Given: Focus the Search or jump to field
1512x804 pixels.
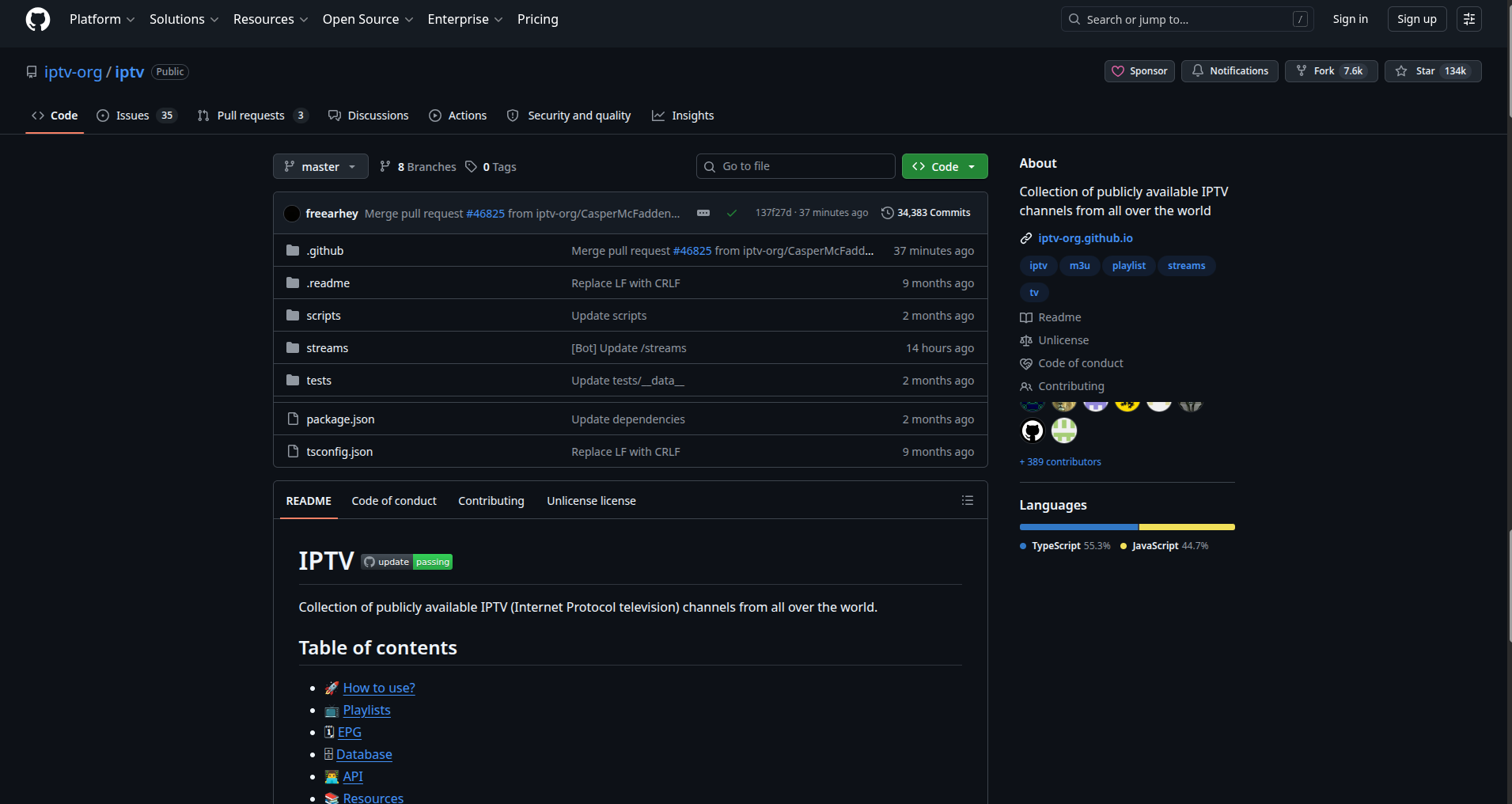Looking at the screenshot, I should pos(1187,19).
